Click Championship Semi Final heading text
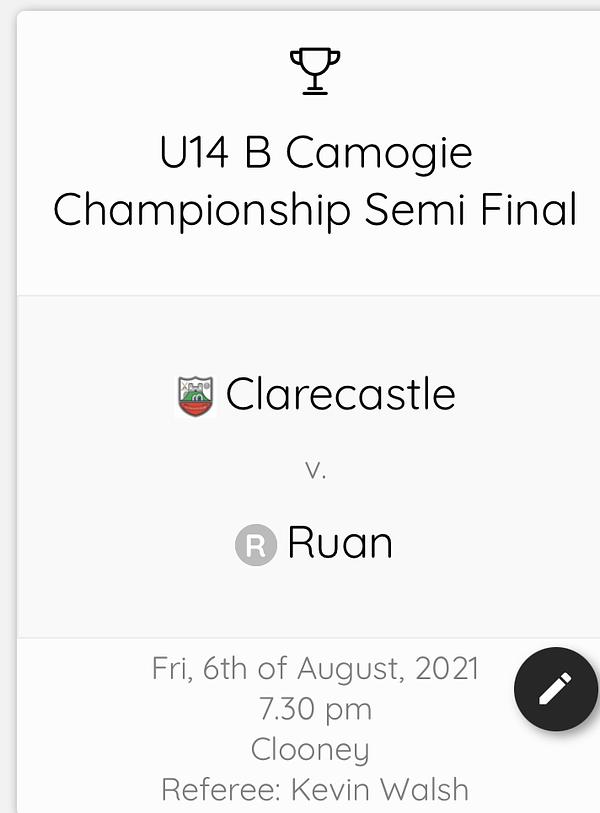This screenshot has width=600, height=813. (315, 210)
